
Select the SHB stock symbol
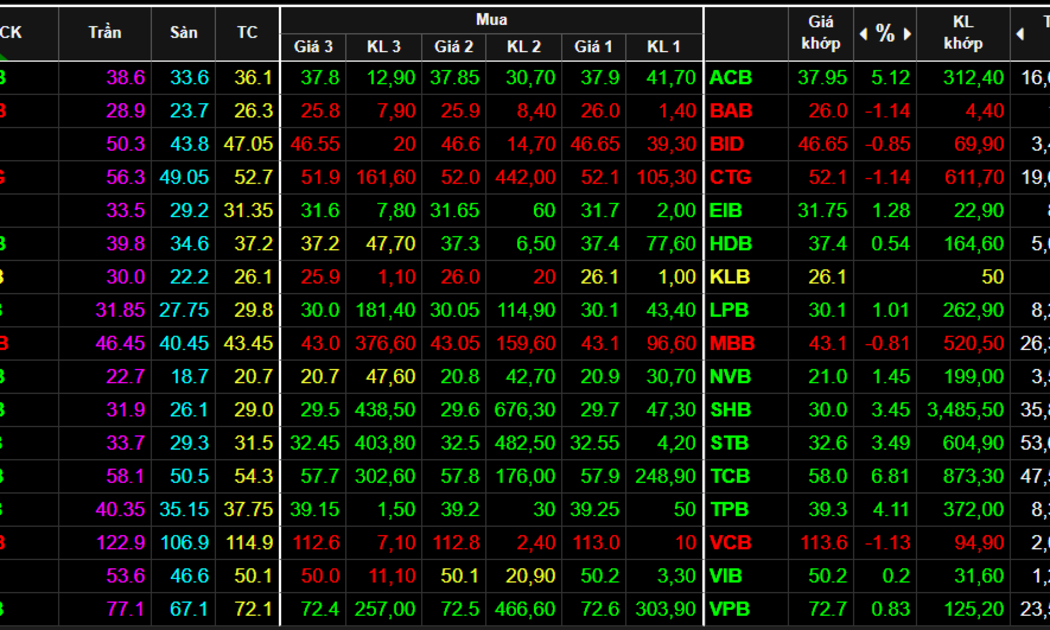point(731,410)
